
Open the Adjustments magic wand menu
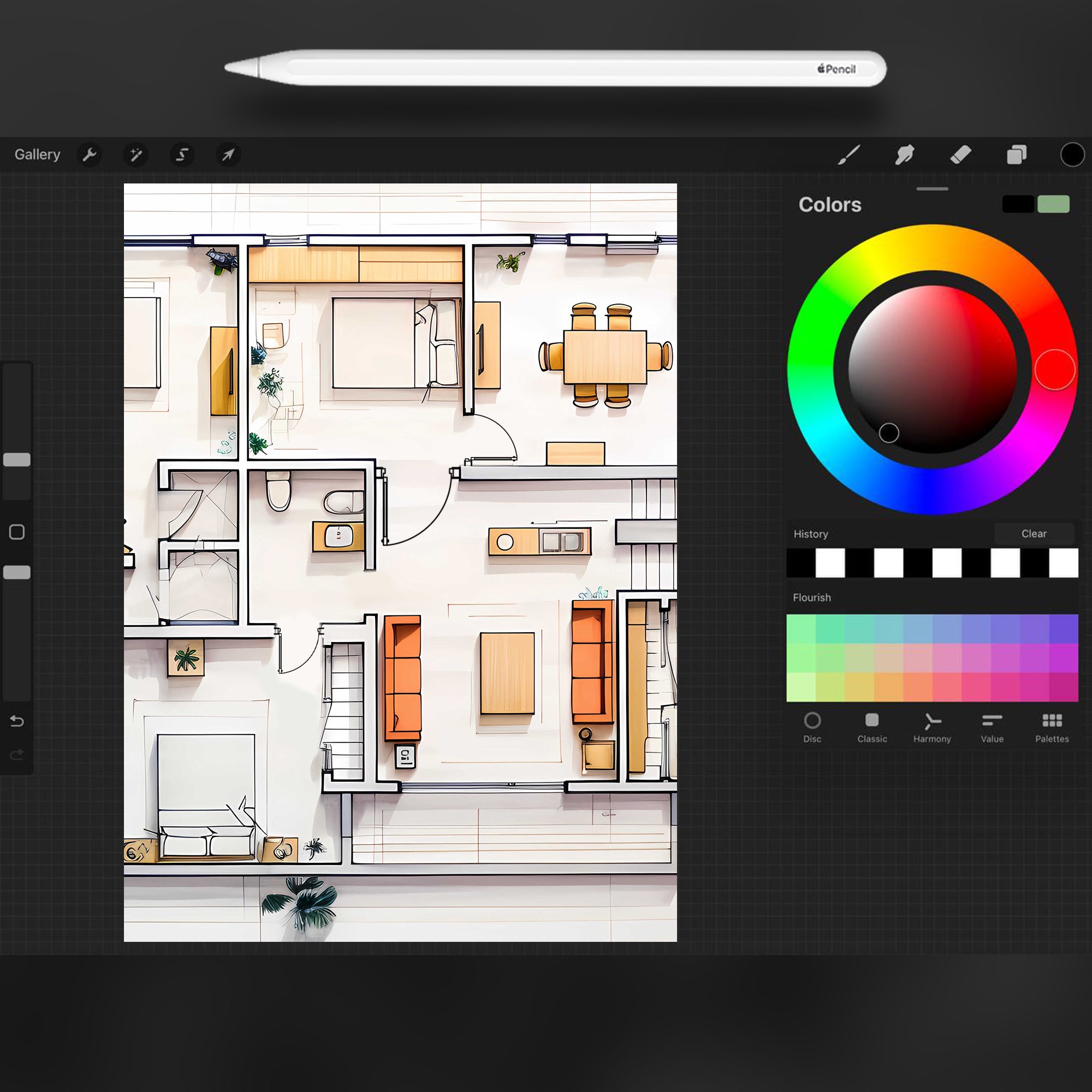click(136, 155)
